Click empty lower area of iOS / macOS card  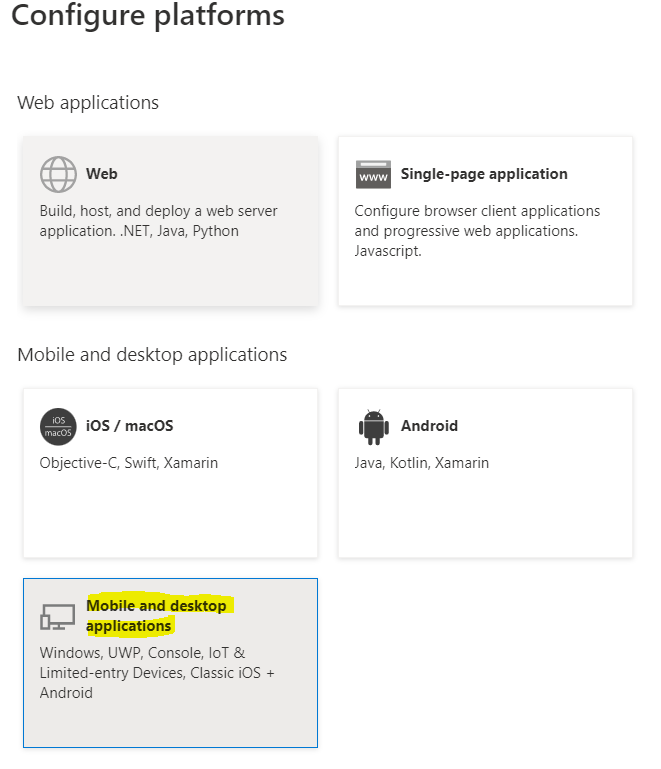pos(170,515)
